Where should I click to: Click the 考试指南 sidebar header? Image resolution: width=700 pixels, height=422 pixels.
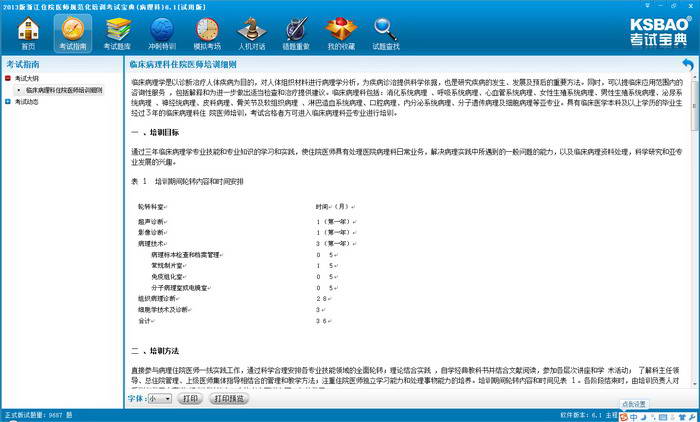(x=23, y=64)
